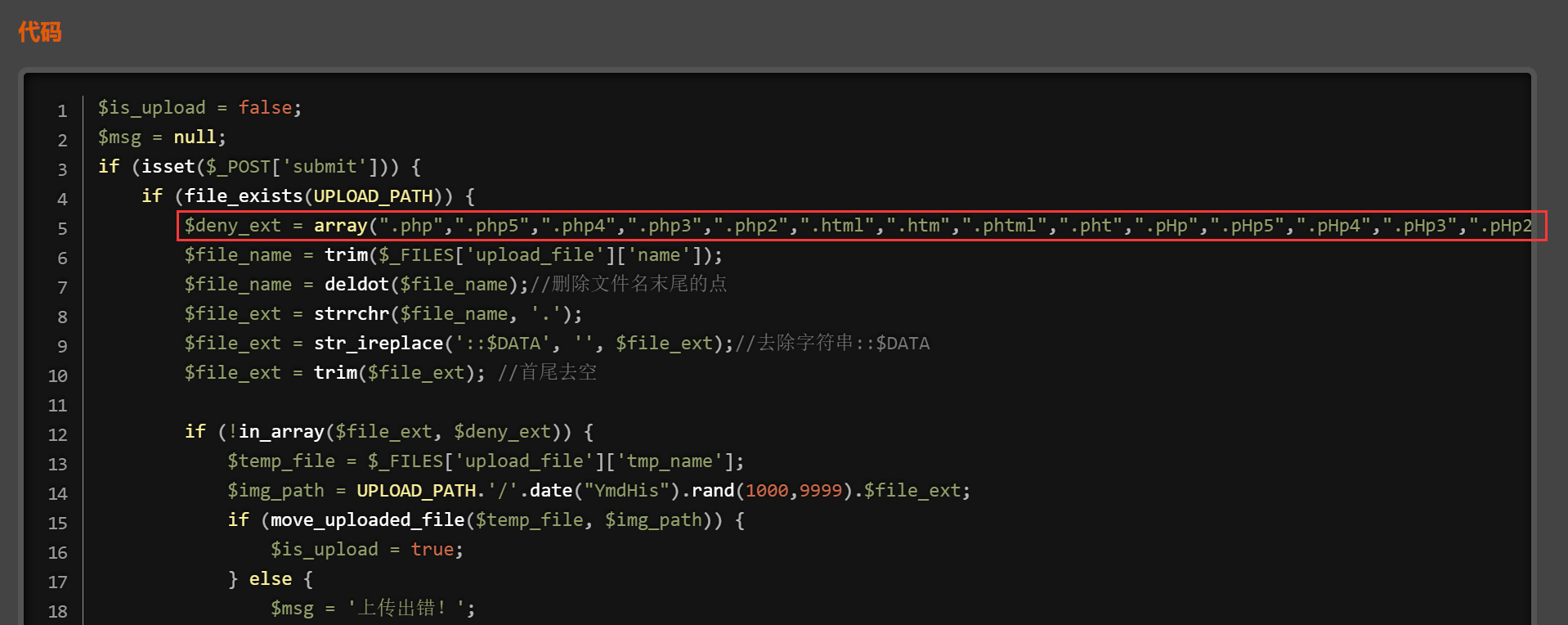Click the else keyword on line 17
Viewport: 1568px width, 625px height.
pyautogui.click(x=270, y=579)
